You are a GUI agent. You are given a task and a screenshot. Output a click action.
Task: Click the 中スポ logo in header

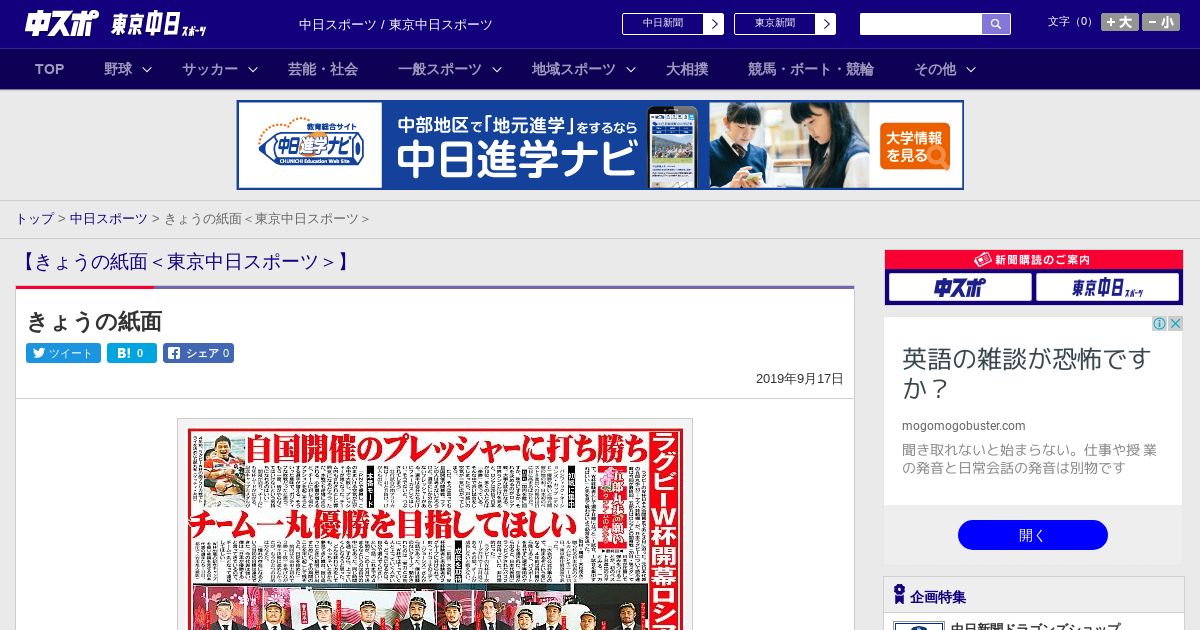62,23
